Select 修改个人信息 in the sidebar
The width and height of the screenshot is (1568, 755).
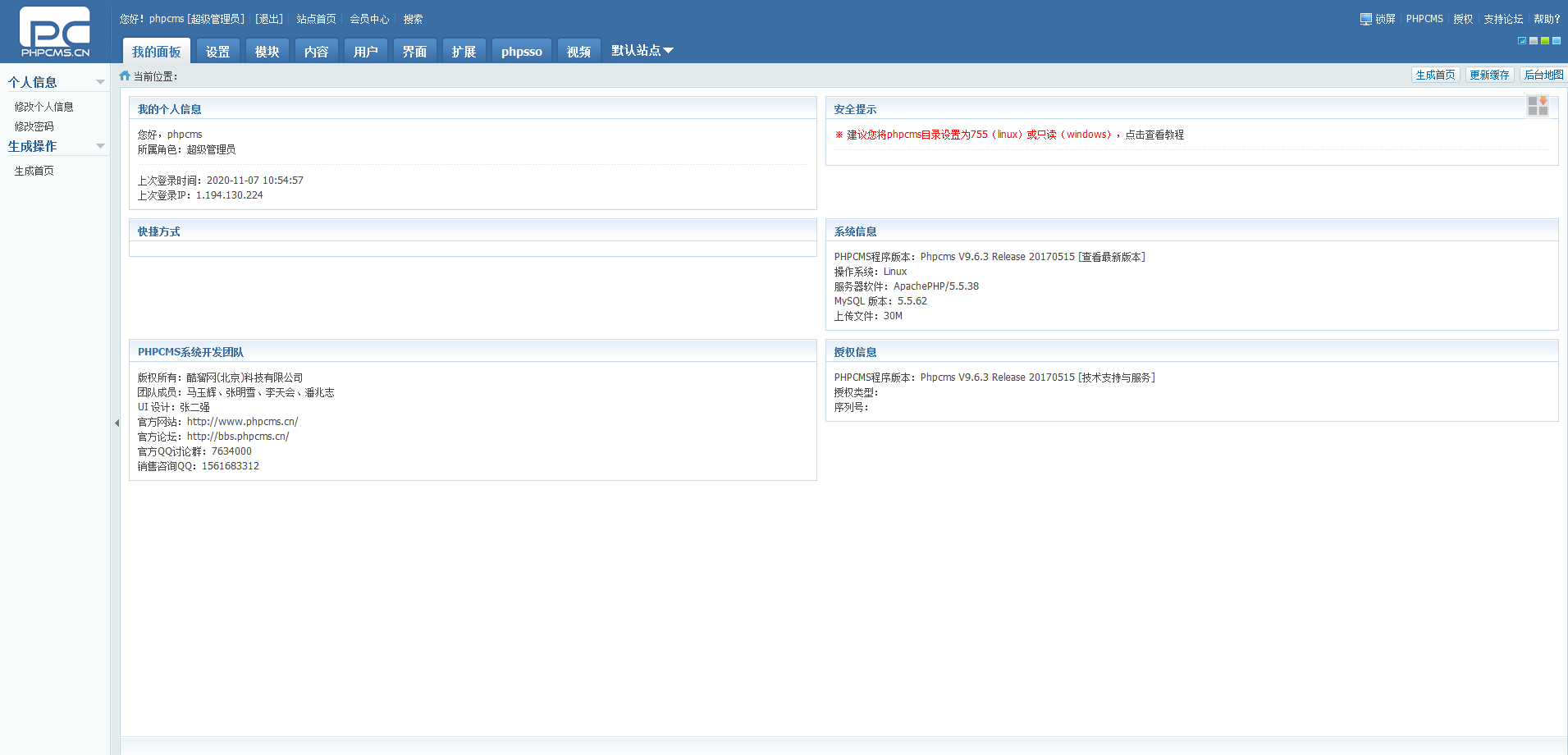tap(44, 107)
